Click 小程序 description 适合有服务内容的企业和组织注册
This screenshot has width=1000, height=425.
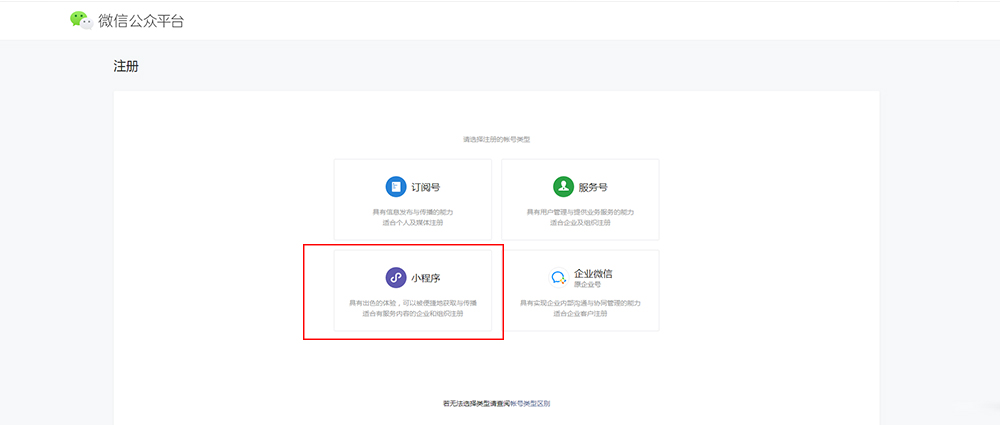tap(412, 313)
